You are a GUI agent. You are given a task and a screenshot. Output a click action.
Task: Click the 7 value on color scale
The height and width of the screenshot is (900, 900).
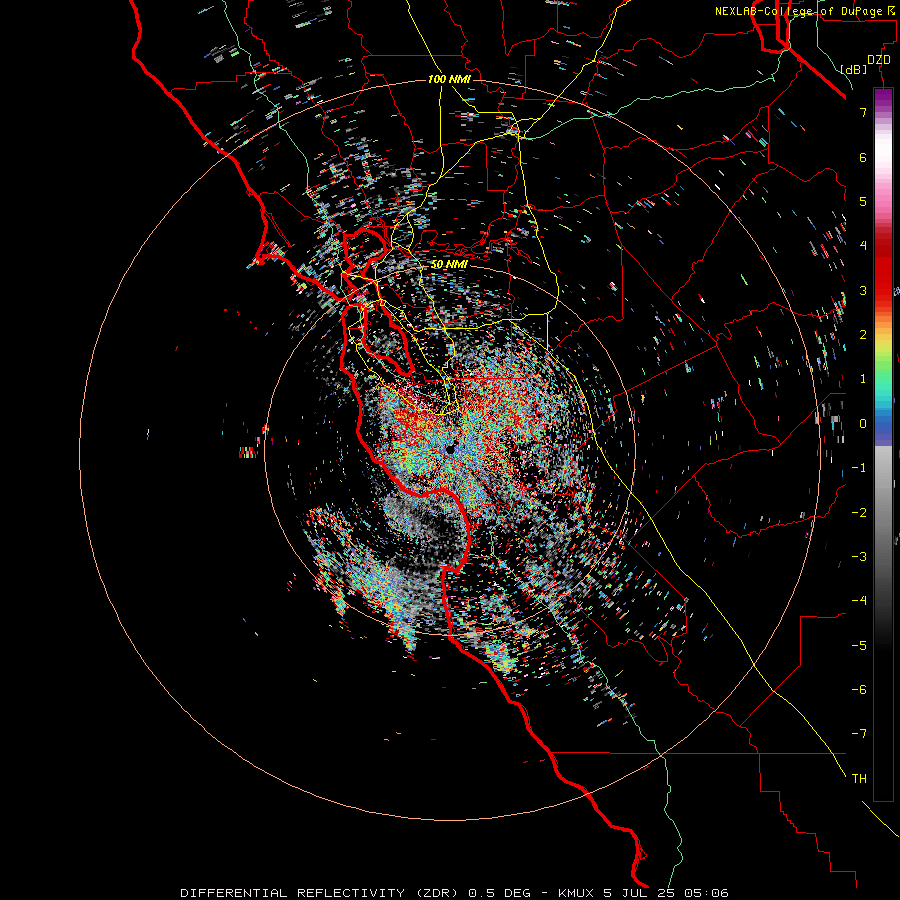[x=863, y=112]
